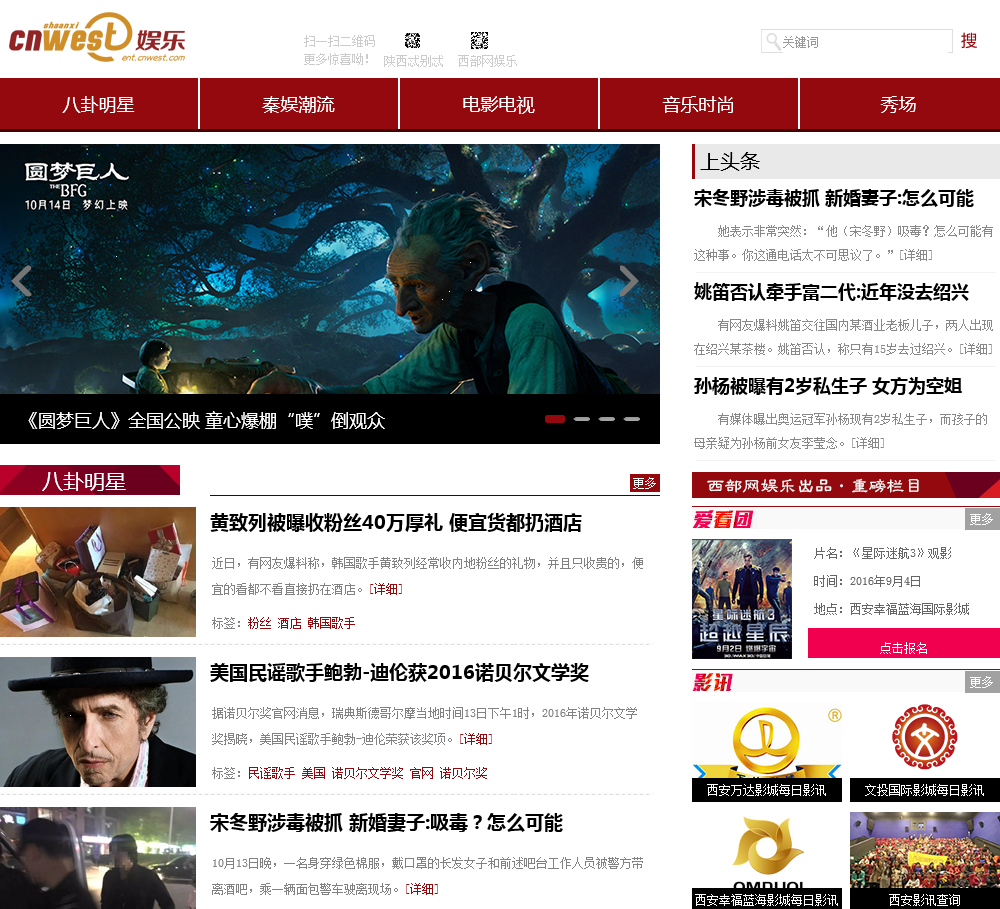
Task: Show next carousel slide arrow
Action: pyautogui.click(x=628, y=281)
